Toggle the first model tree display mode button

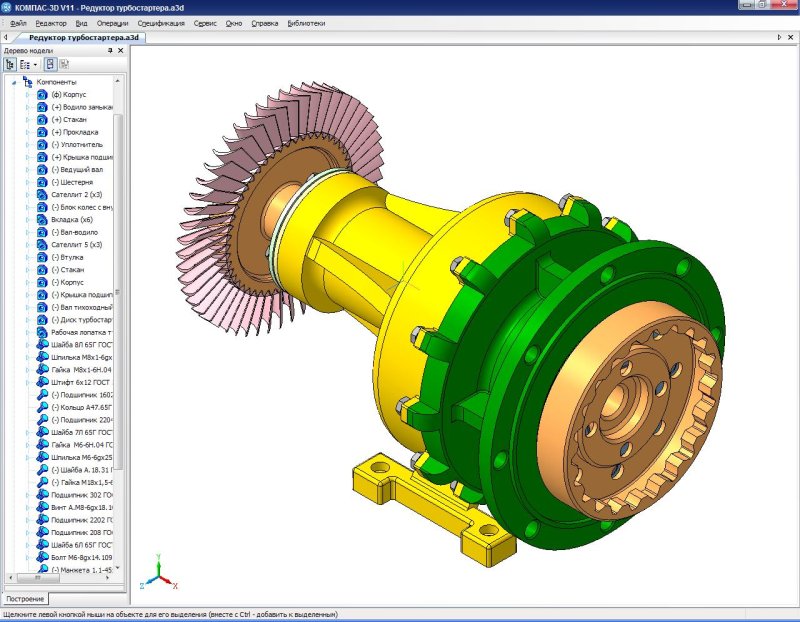10,64
